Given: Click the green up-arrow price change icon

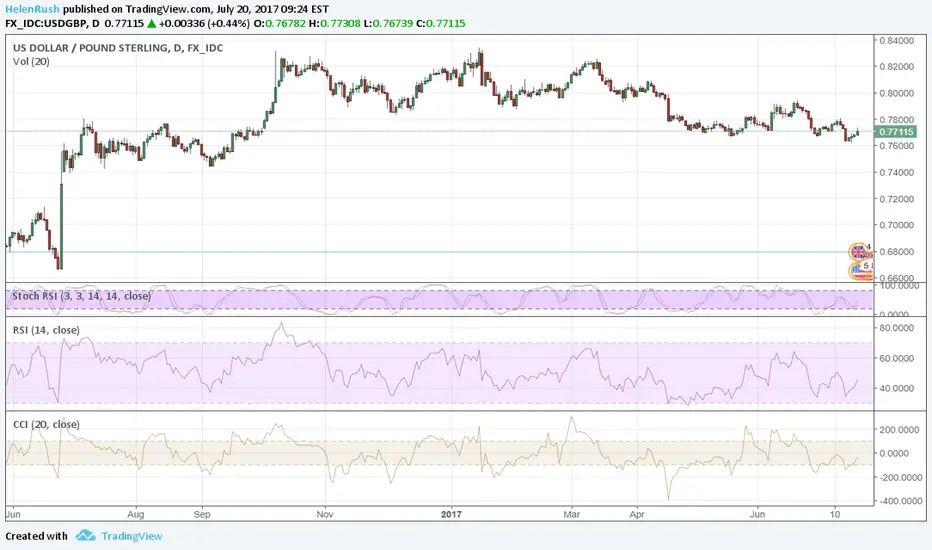Looking at the screenshot, I should click(152, 24).
